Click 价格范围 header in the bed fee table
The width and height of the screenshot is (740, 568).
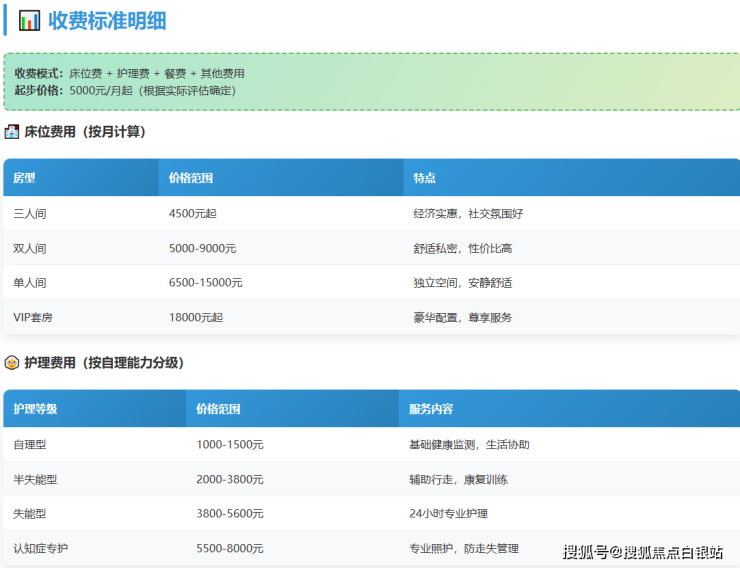point(191,178)
